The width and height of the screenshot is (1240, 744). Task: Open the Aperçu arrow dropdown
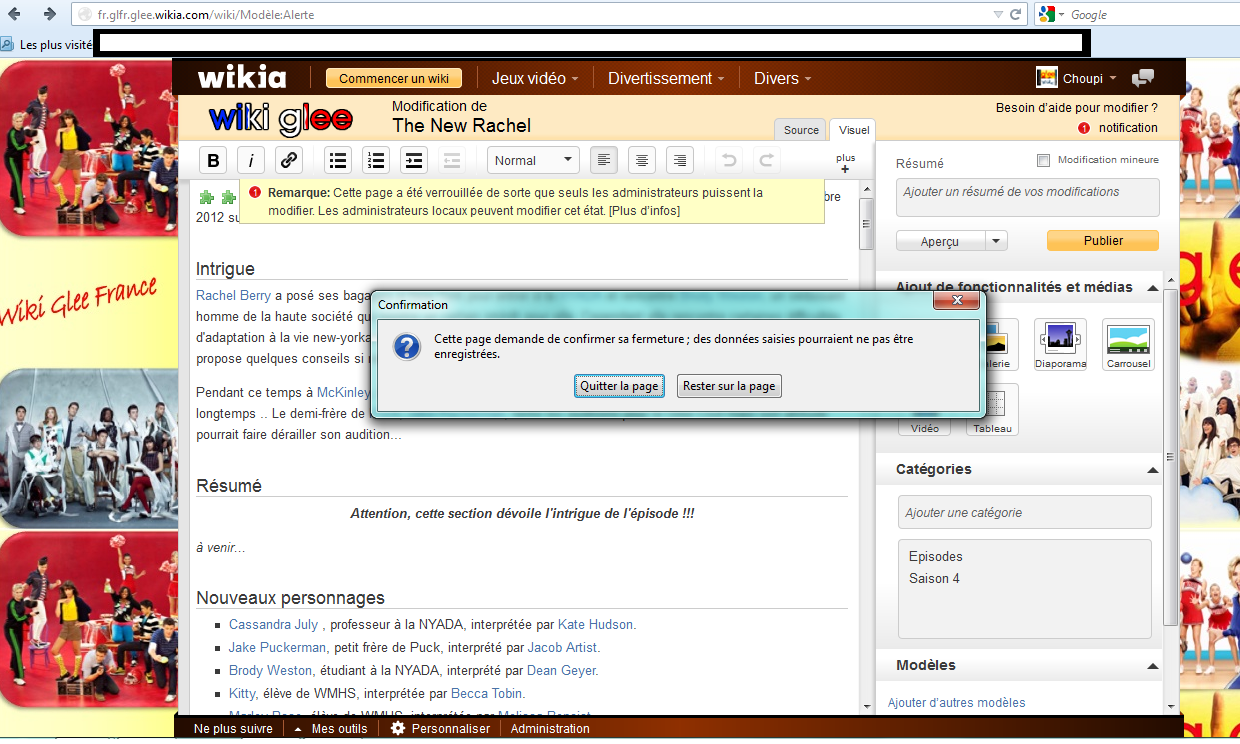[996, 241]
